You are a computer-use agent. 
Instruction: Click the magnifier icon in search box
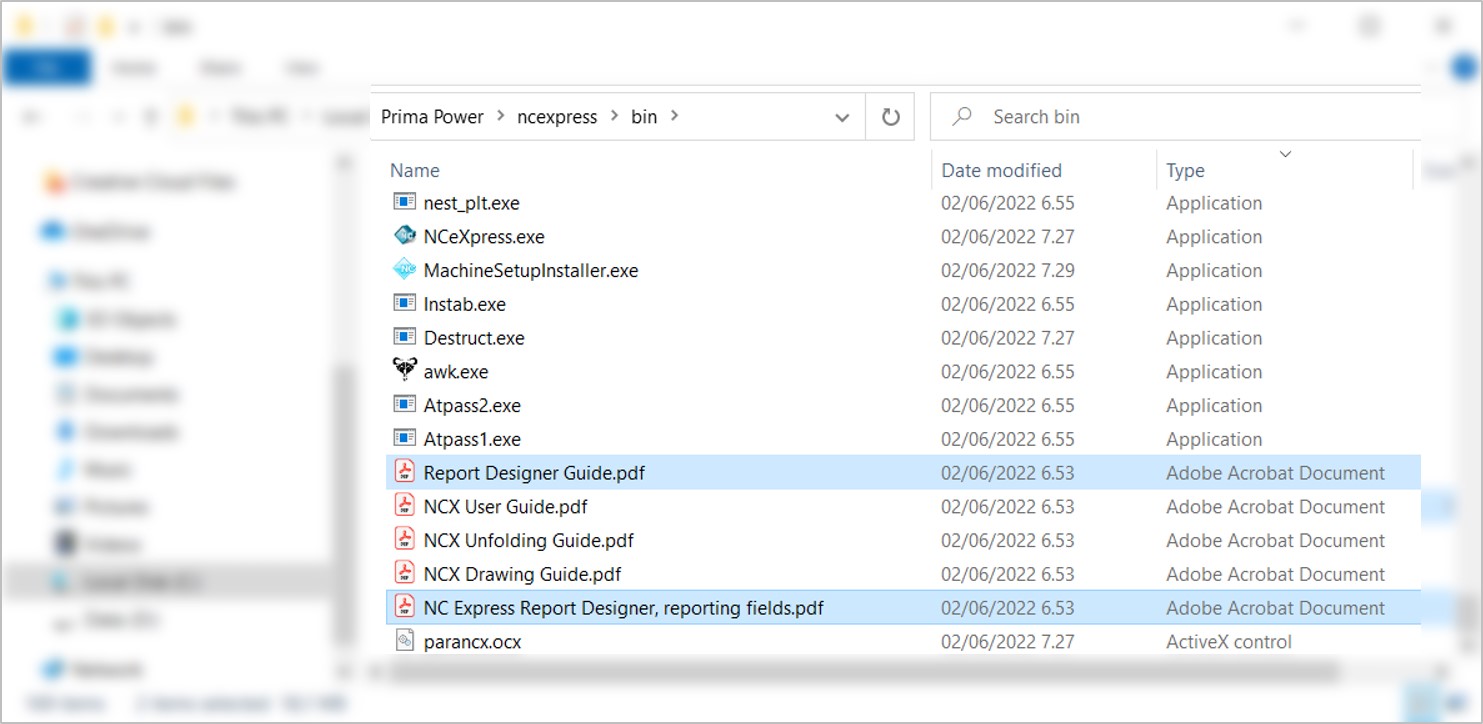click(962, 117)
